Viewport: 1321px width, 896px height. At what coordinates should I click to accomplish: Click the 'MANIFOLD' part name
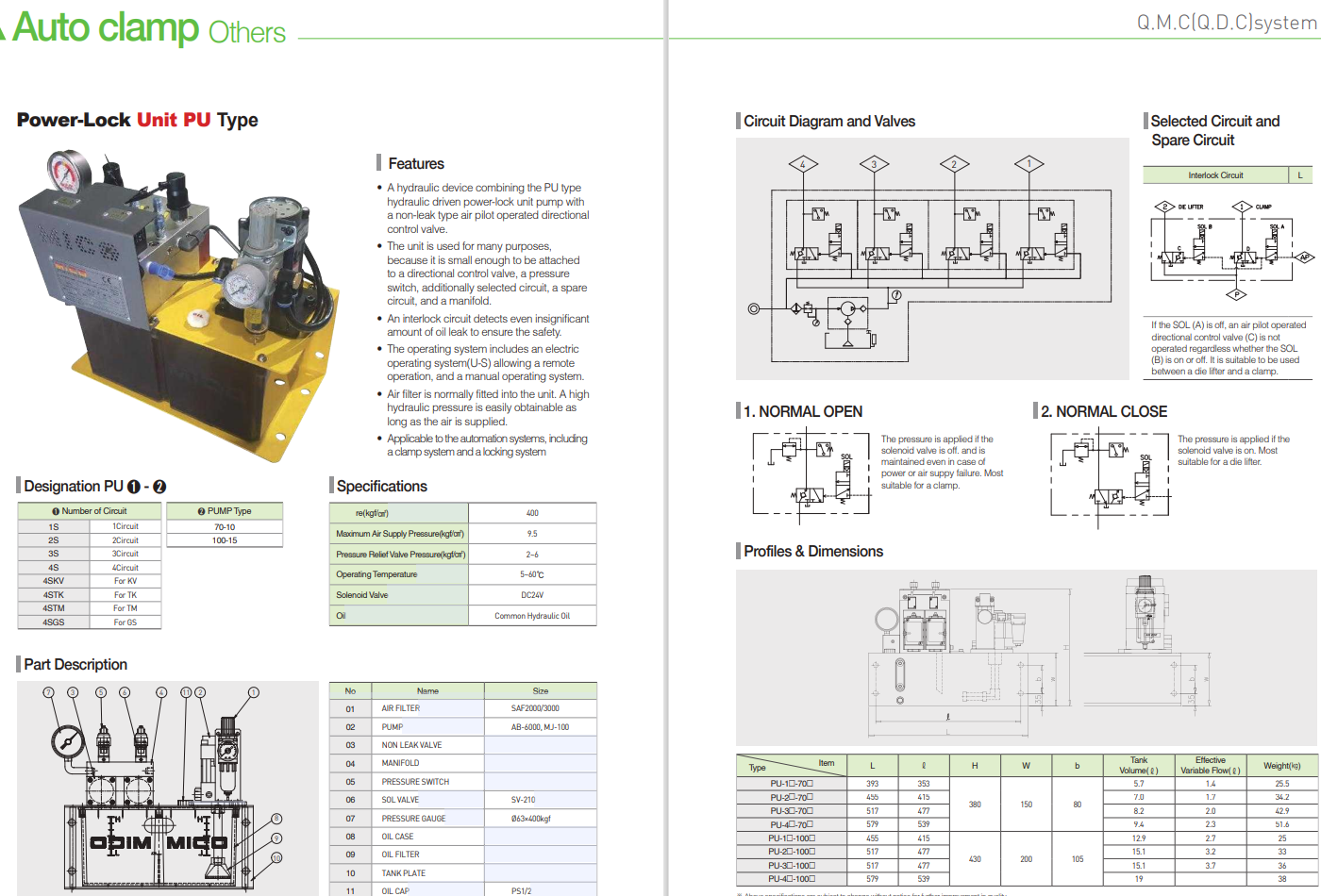point(400,763)
